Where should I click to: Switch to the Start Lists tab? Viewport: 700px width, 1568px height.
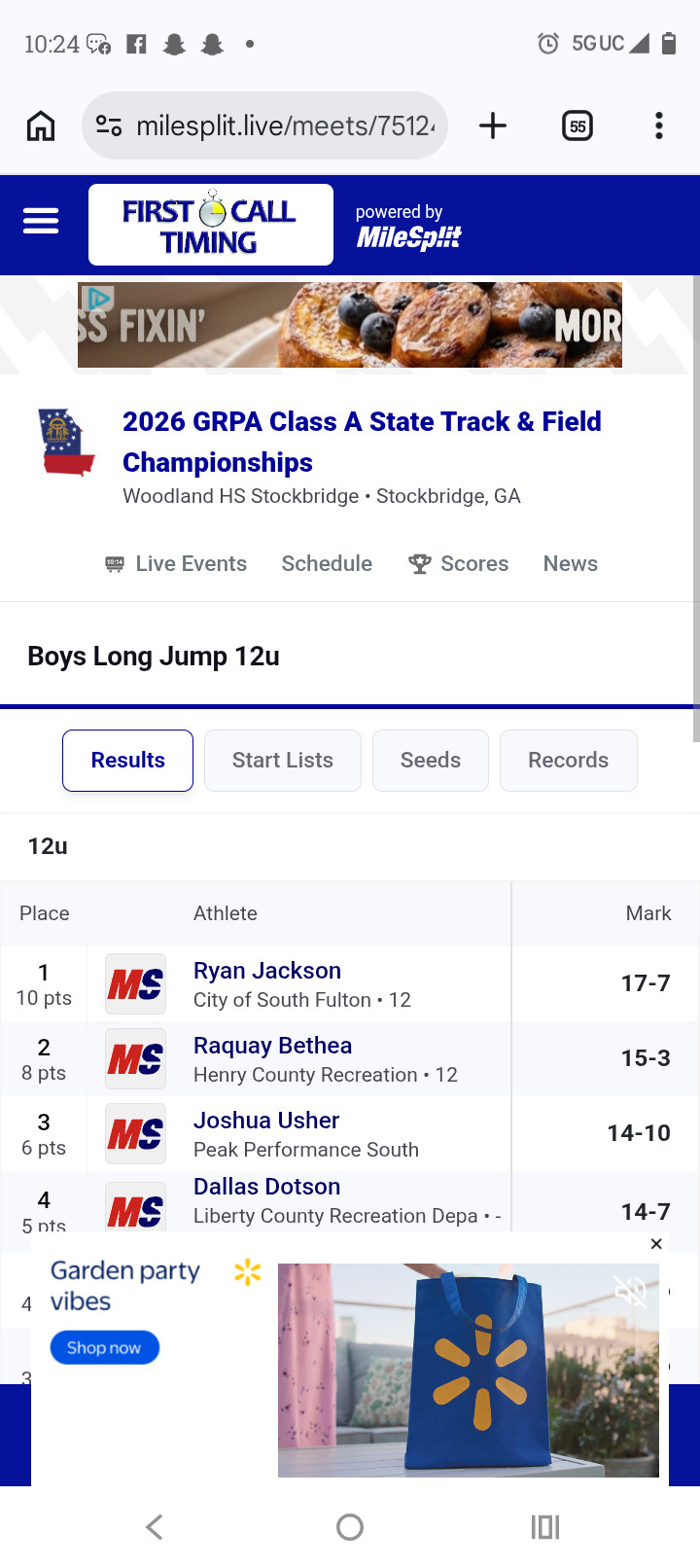click(283, 761)
